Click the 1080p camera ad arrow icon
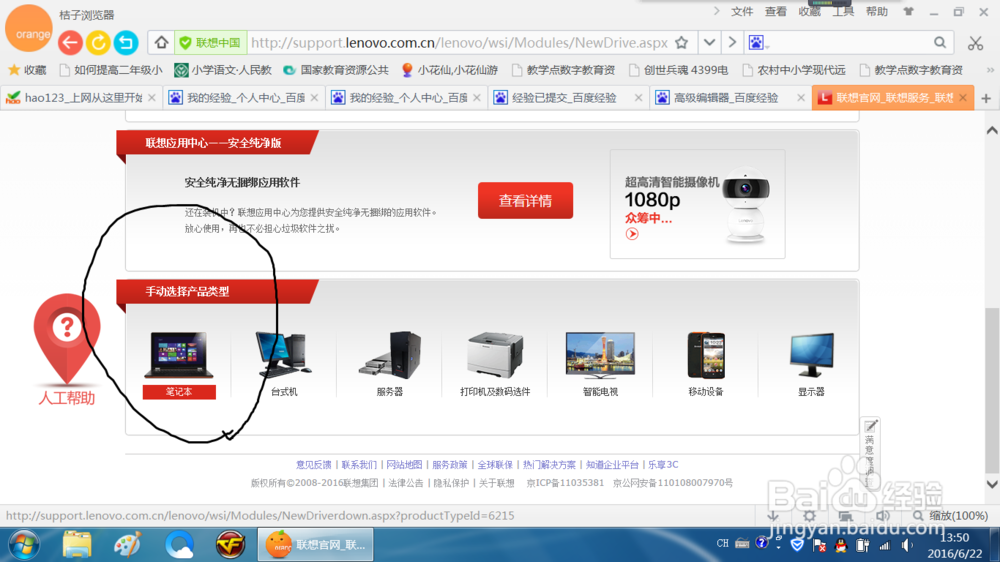 click(632, 234)
